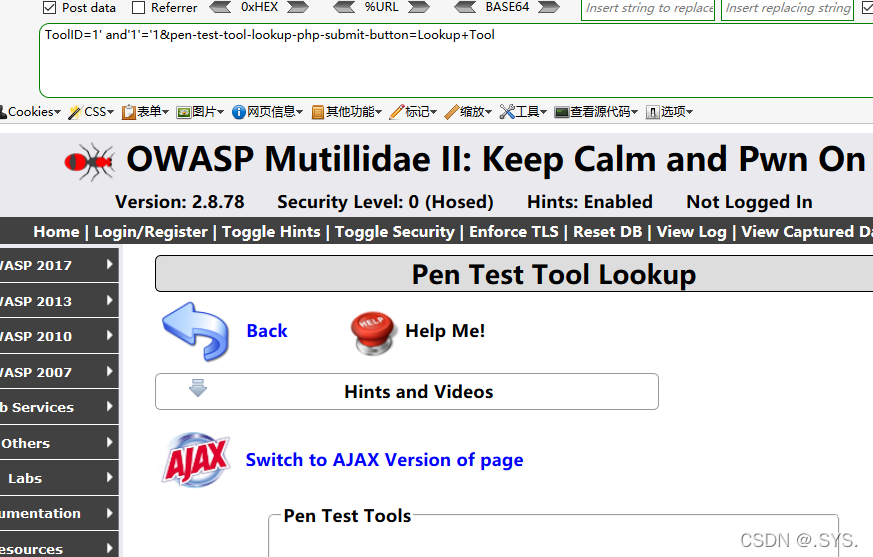The height and width of the screenshot is (557, 873).
Task: Open the CSS toolbar dropdown
Action: click(x=91, y=112)
